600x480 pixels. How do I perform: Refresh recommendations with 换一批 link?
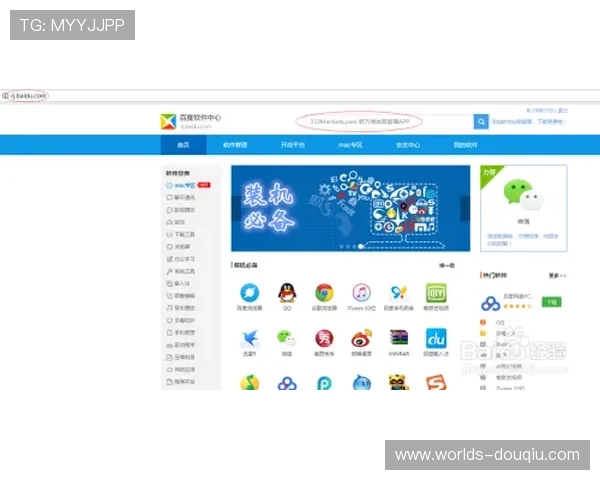tap(447, 265)
